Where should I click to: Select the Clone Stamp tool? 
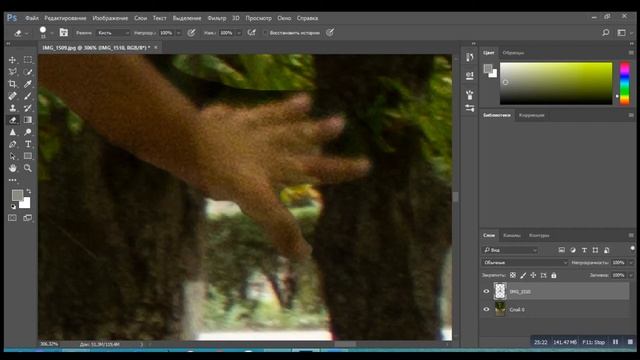(x=13, y=108)
